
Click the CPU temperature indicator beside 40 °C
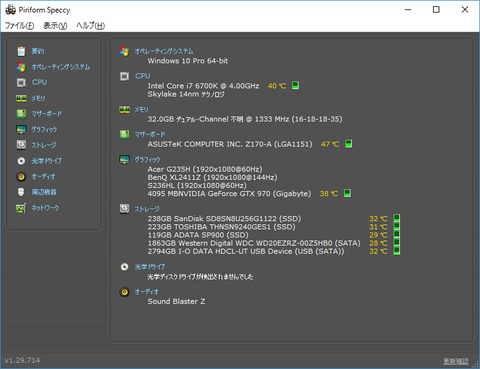pyautogui.click(x=295, y=85)
